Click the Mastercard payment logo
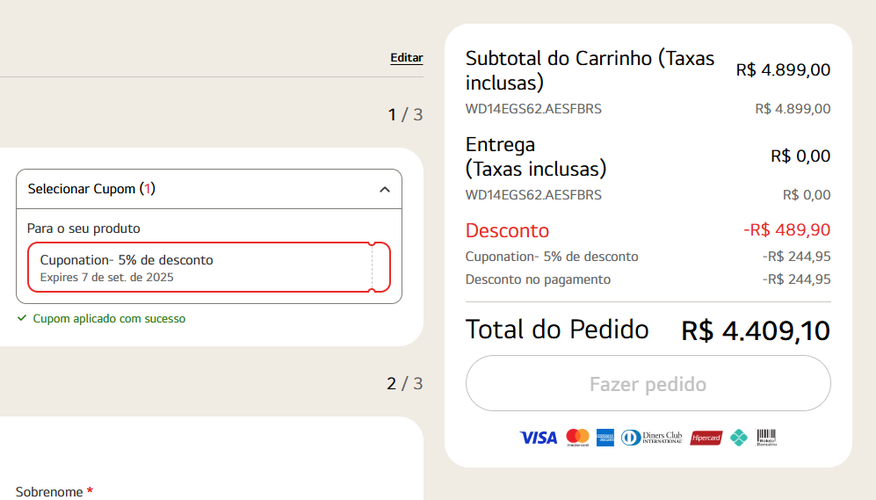The width and height of the screenshot is (876, 500). click(578, 438)
